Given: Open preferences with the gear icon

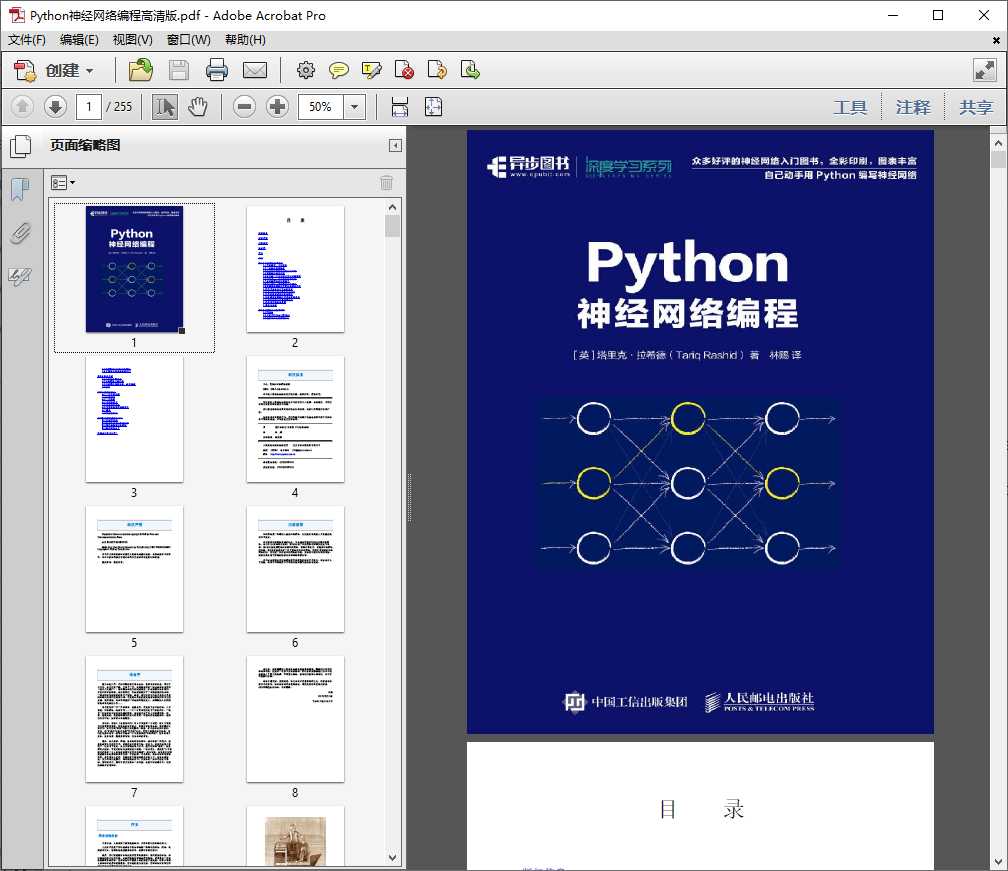Looking at the screenshot, I should point(305,70).
